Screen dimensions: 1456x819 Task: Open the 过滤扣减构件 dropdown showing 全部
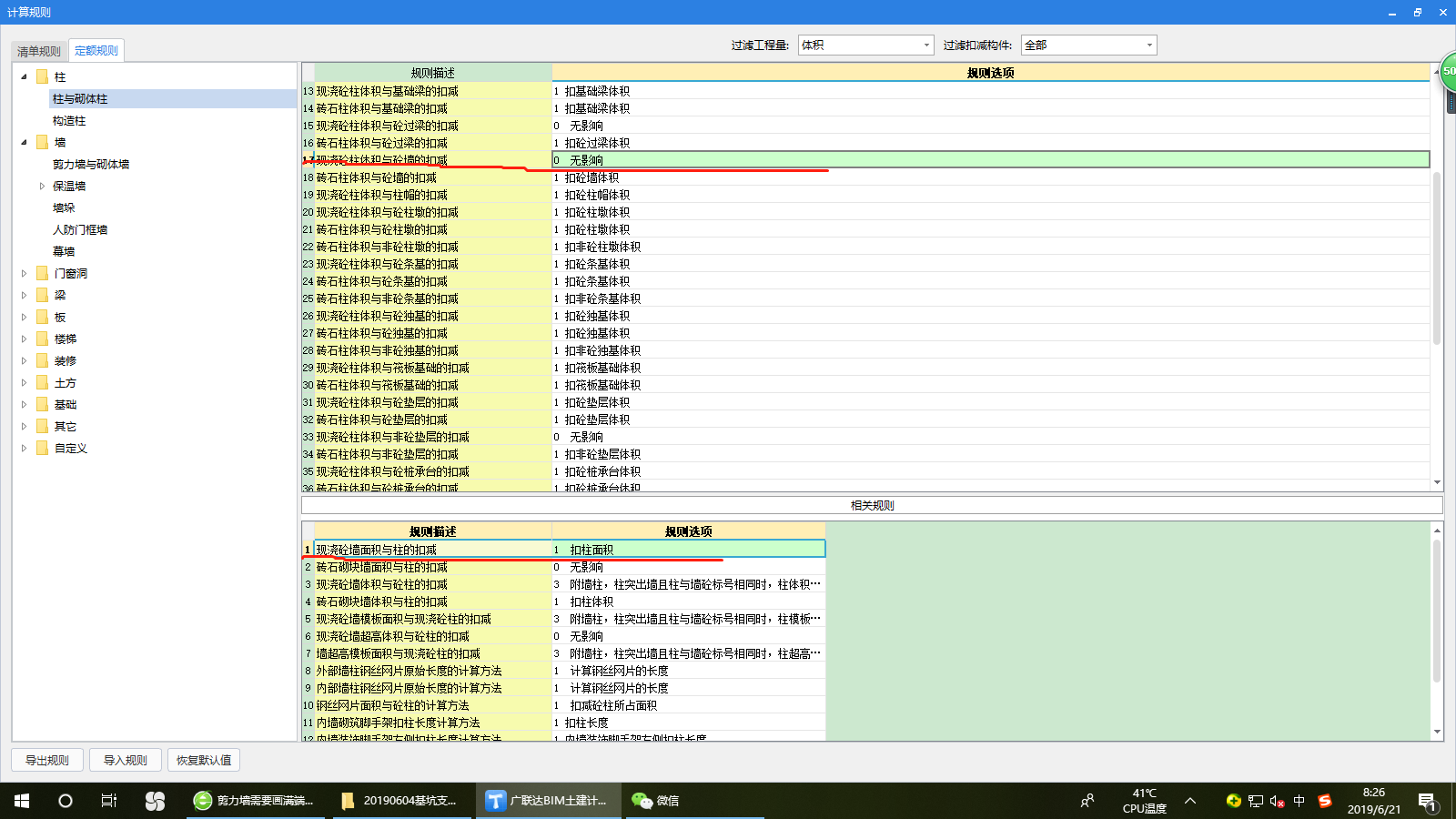(1088, 45)
